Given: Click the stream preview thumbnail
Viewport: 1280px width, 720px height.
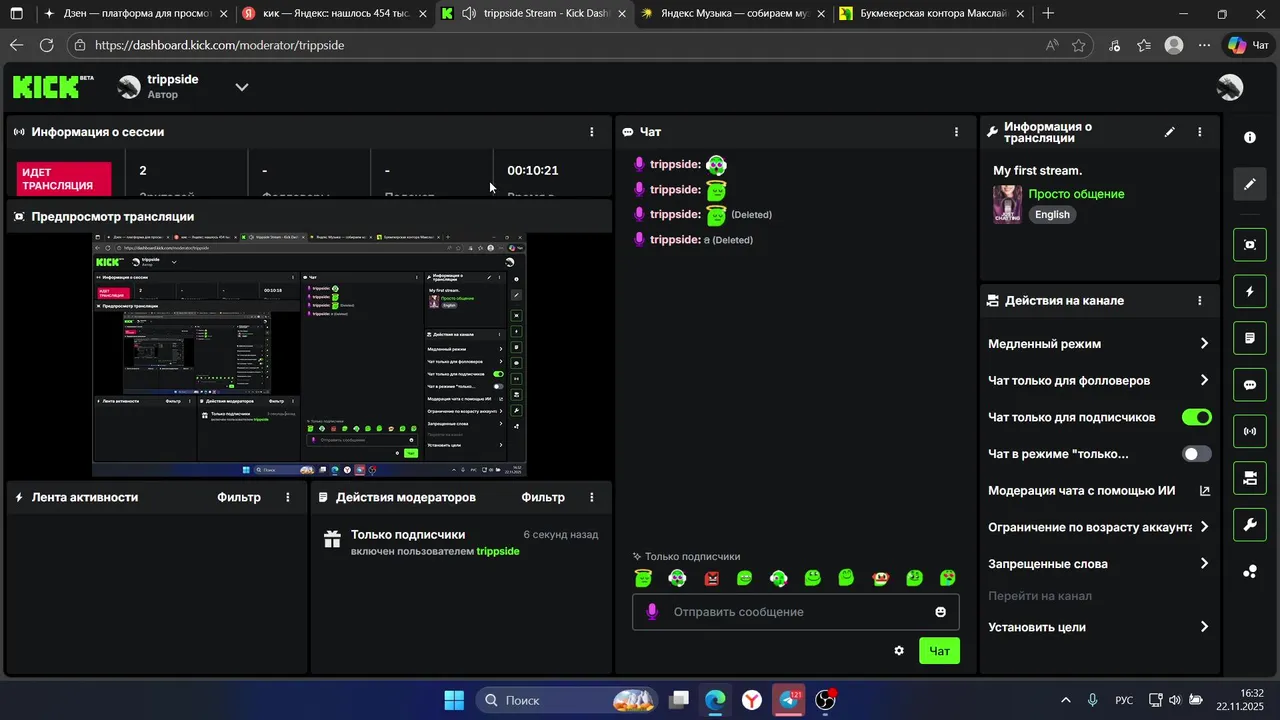Looking at the screenshot, I should [x=309, y=355].
